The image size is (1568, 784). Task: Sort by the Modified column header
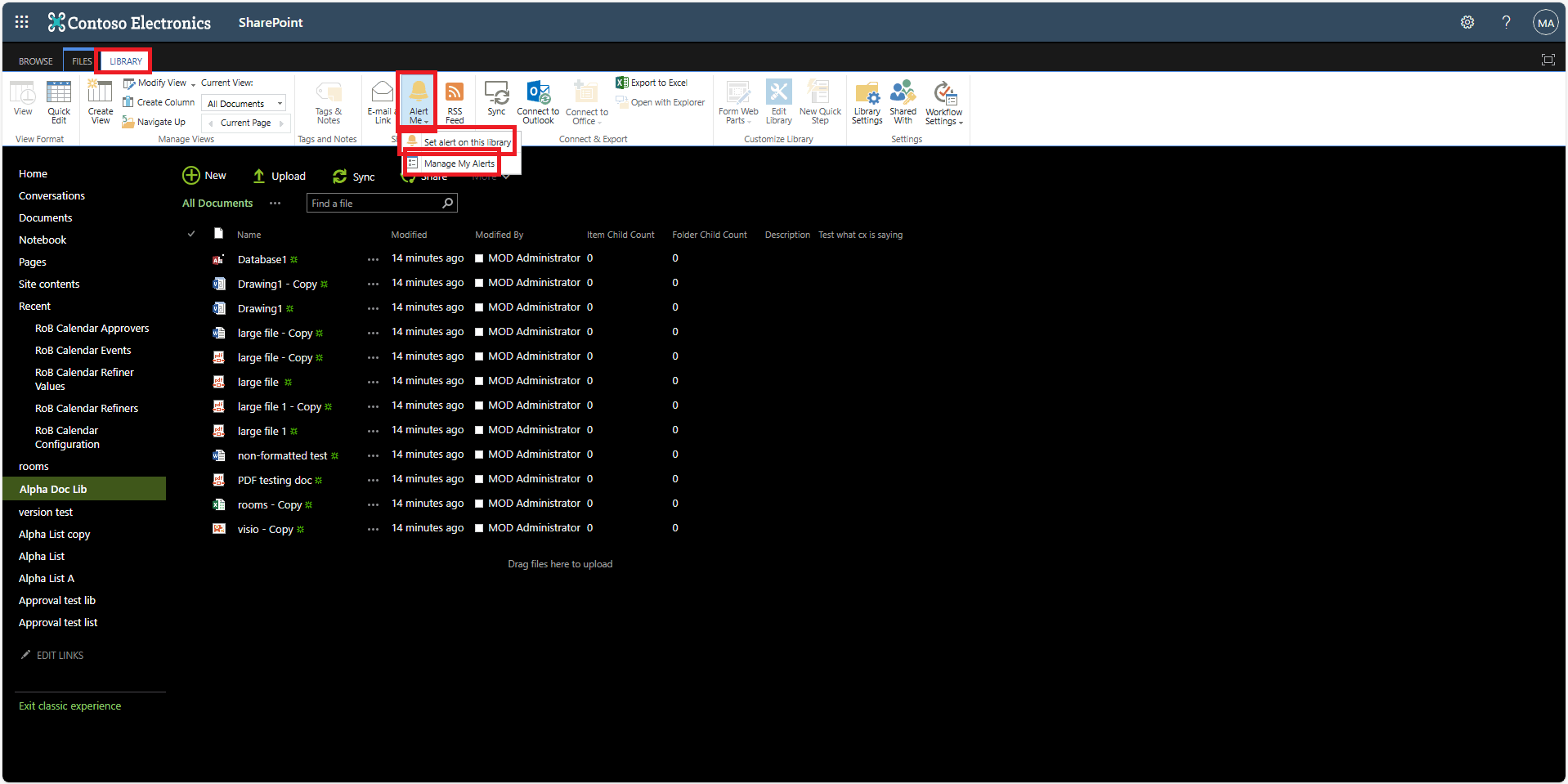(x=409, y=235)
